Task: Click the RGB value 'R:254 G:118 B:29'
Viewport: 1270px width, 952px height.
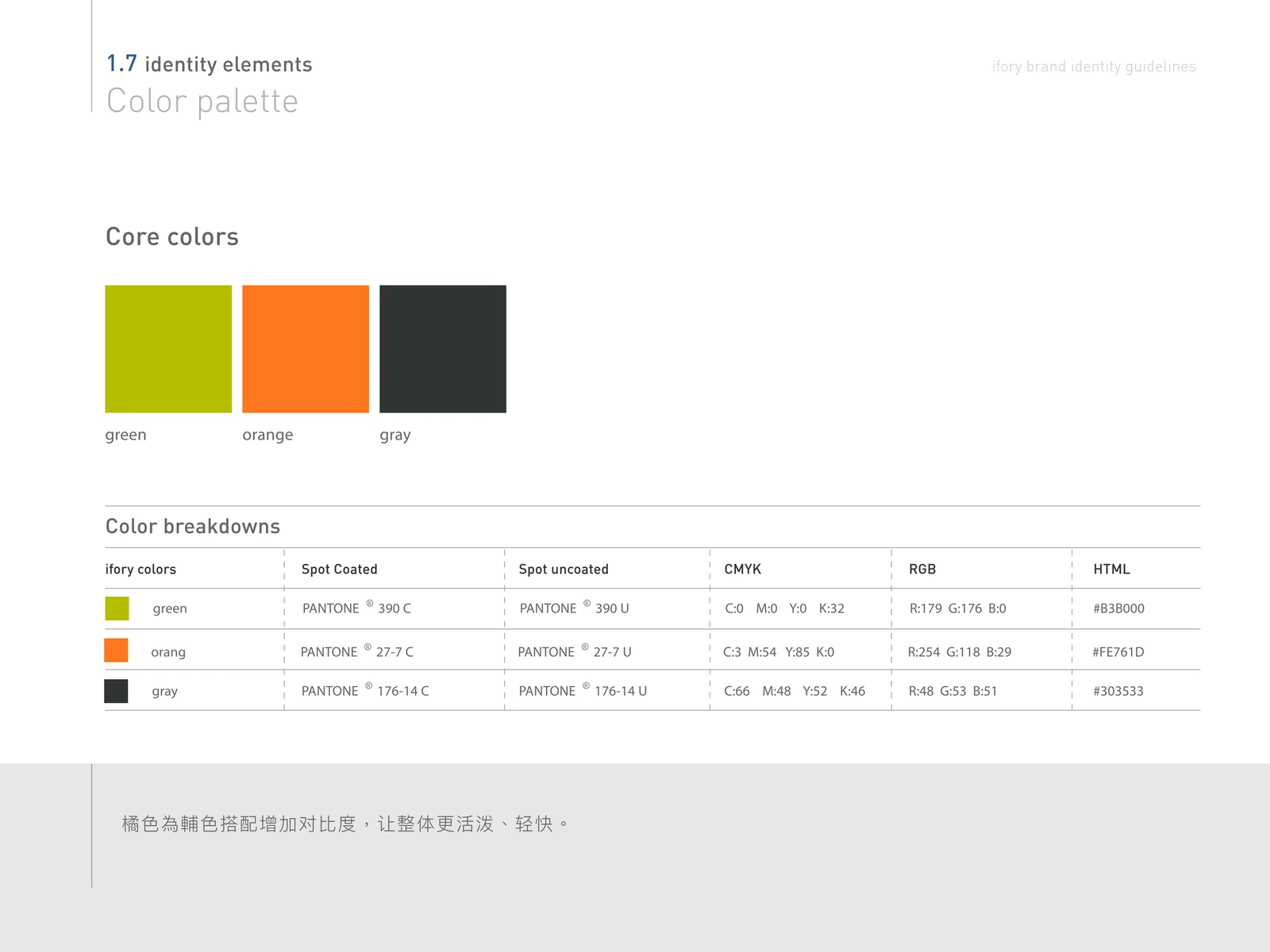Action: coord(960,652)
